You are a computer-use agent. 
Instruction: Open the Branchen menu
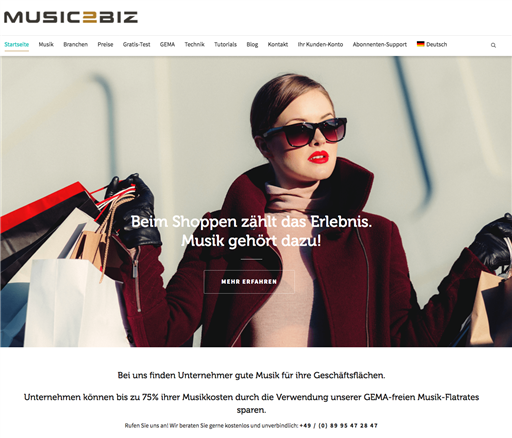(76, 44)
